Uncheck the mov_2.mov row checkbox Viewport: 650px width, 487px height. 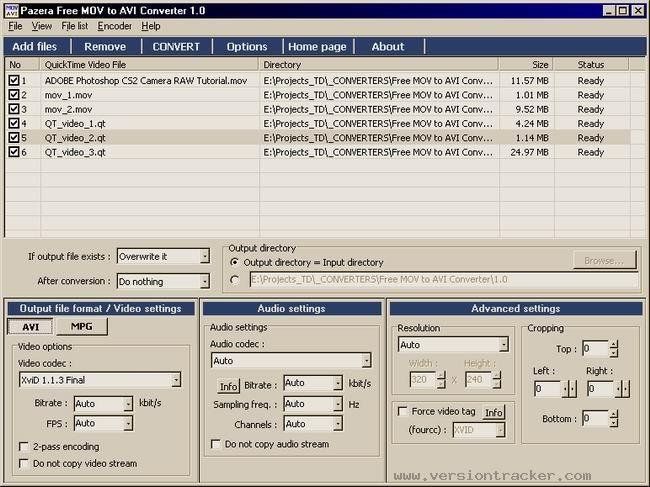pyautogui.click(x=14, y=109)
